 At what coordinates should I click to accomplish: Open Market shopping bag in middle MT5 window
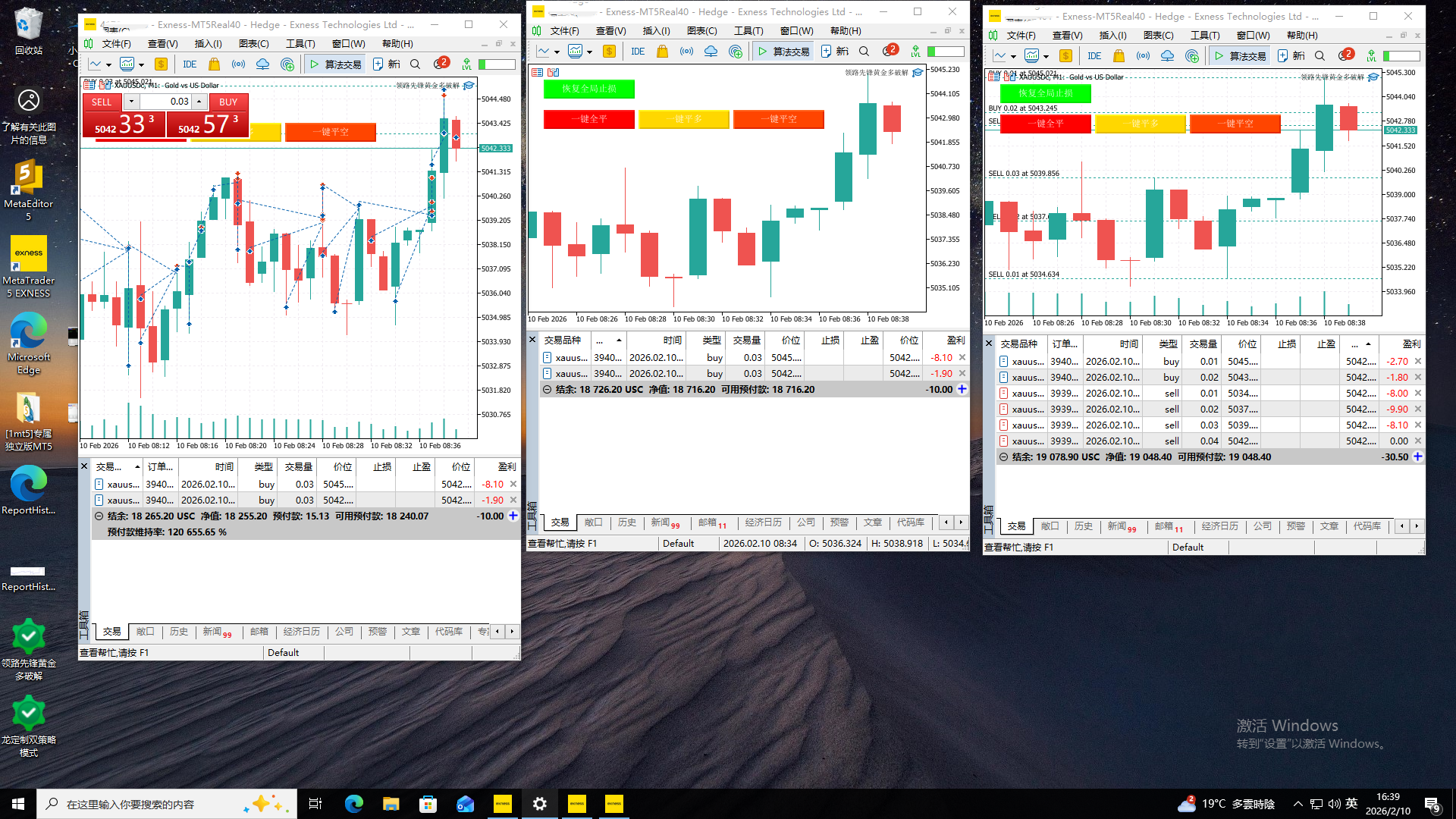[x=663, y=52]
